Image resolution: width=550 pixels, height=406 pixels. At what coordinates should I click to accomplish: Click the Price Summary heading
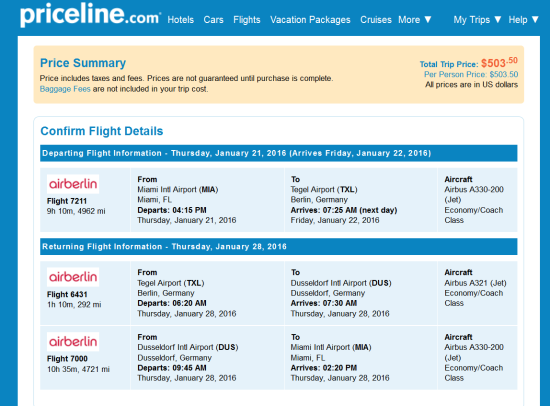[83, 63]
